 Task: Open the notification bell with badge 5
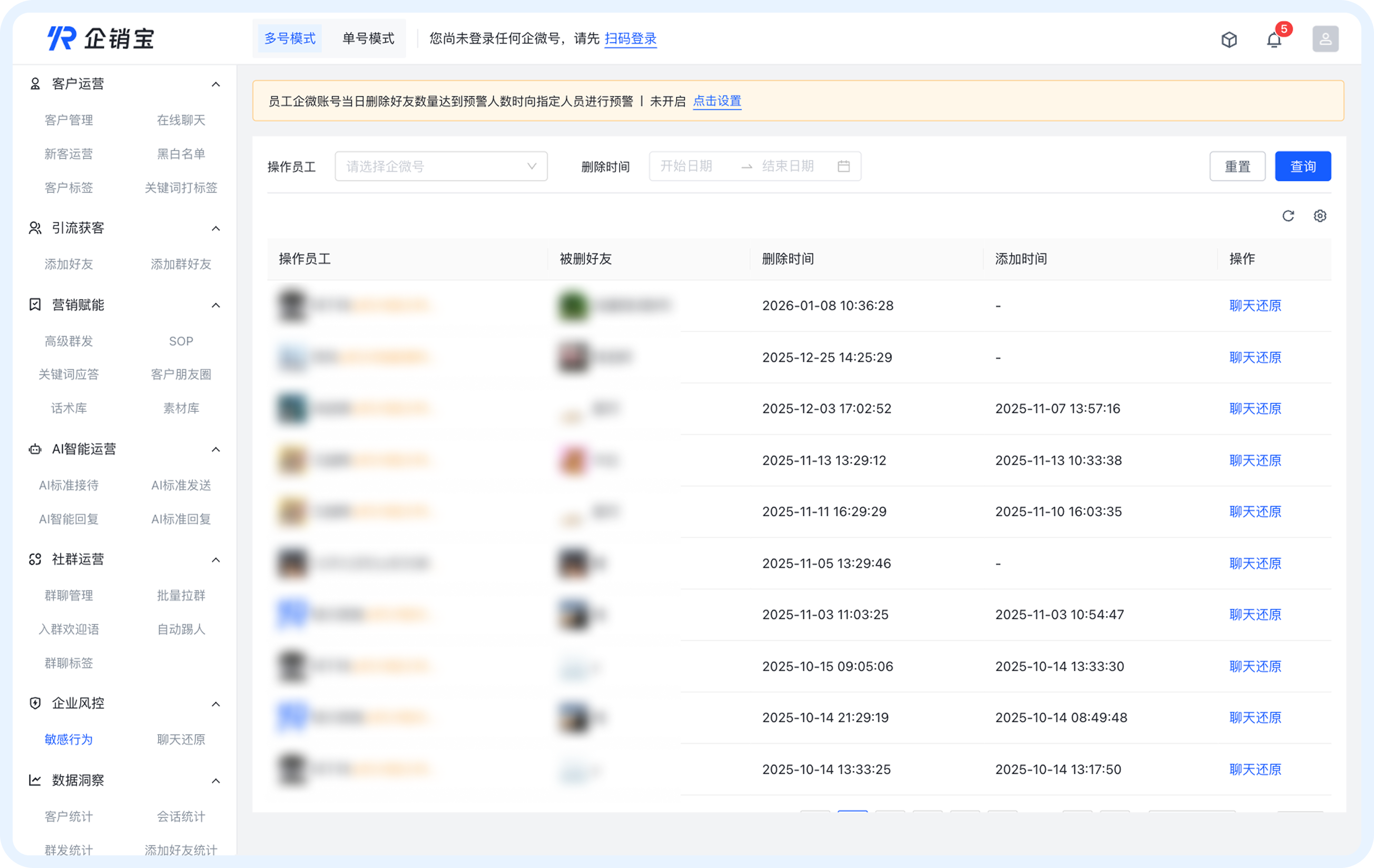(x=1273, y=39)
